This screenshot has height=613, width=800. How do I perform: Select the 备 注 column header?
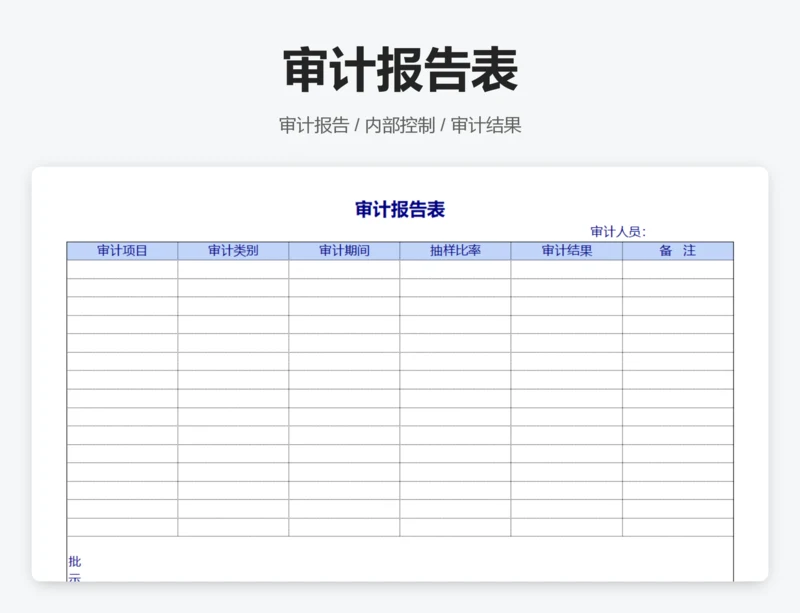pyautogui.click(x=678, y=251)
